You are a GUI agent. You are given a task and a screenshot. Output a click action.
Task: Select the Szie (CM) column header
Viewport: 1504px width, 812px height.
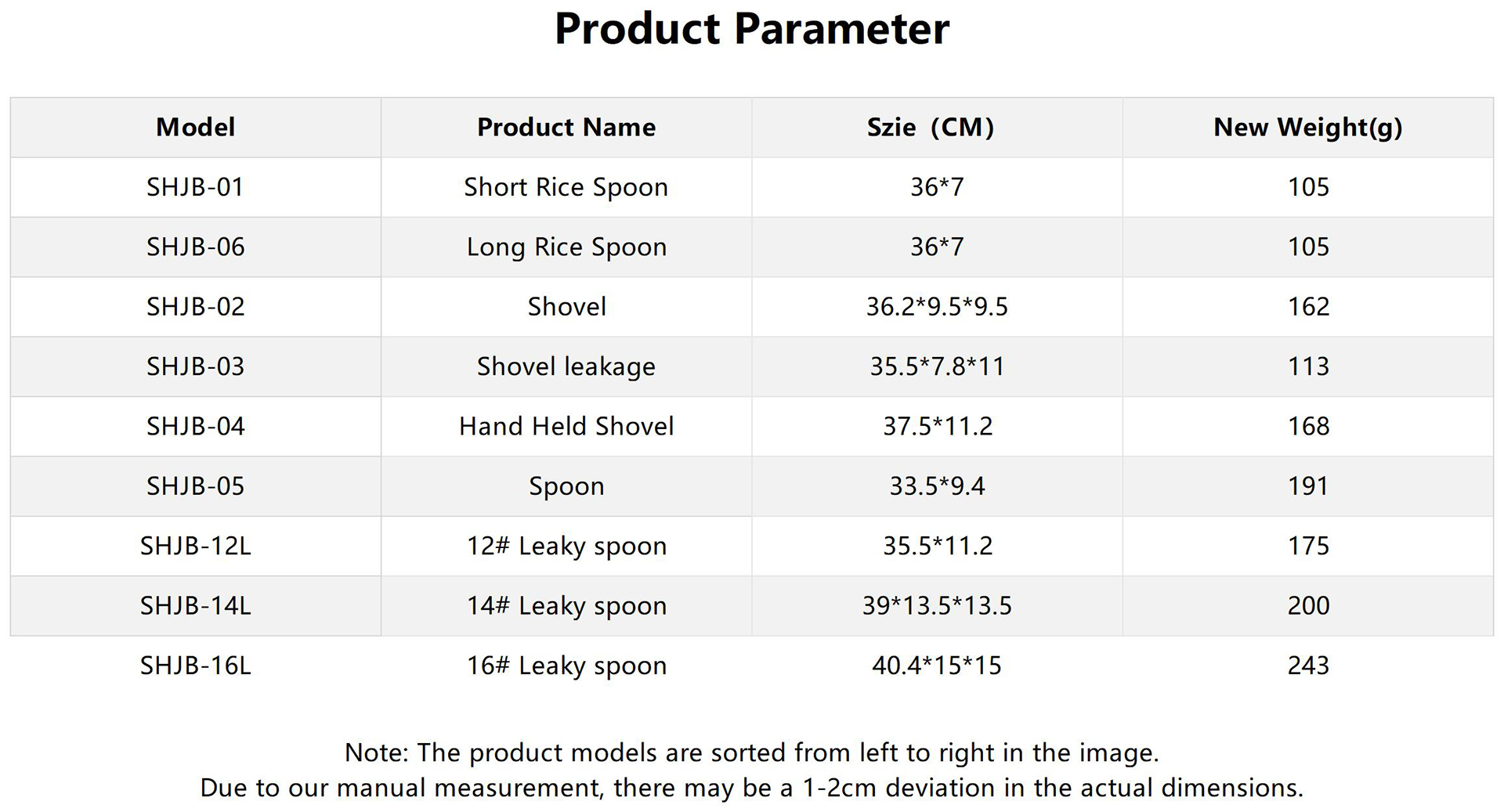(x=930, y=127)
